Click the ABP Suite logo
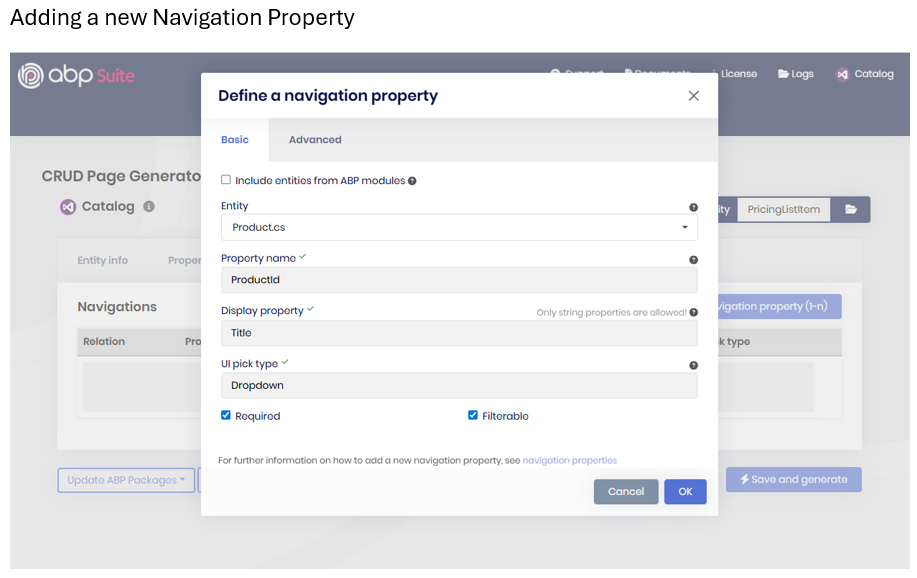The height and width of the screenshot is (578, 917). 76,76
